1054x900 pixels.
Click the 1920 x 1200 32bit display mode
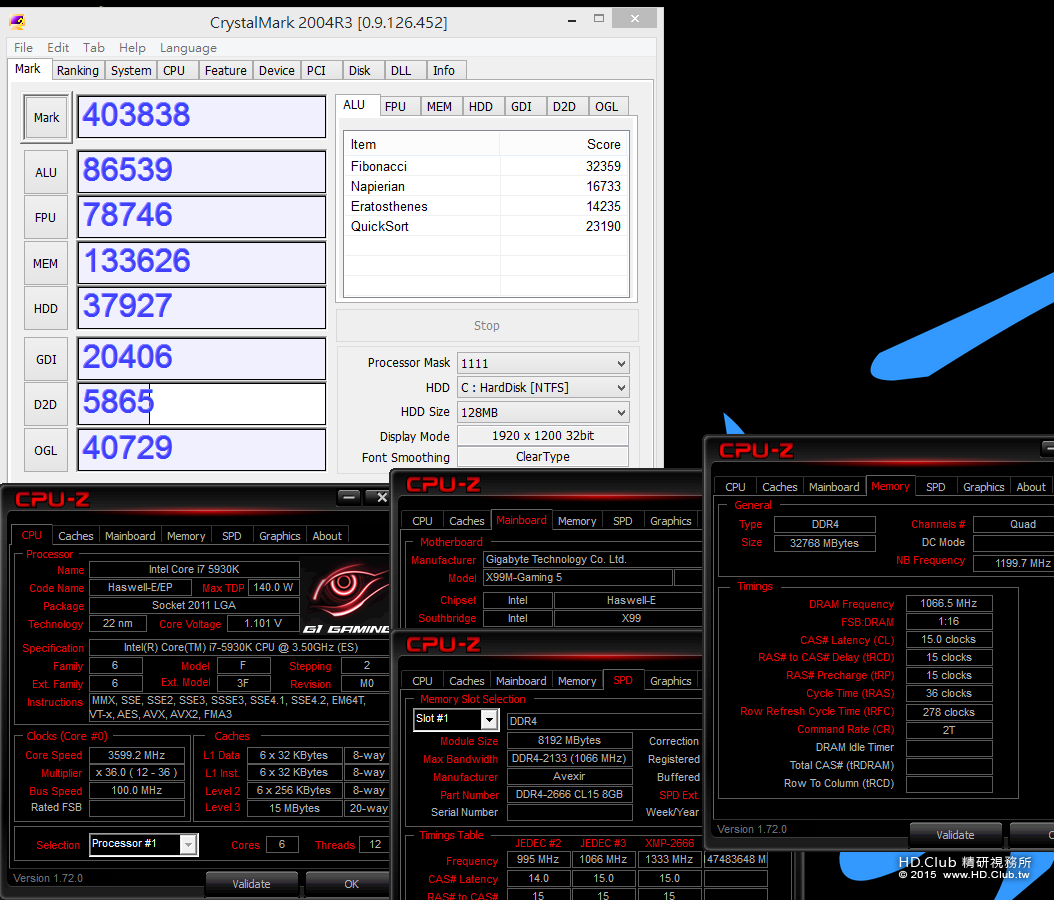click(x=543, y=436)
